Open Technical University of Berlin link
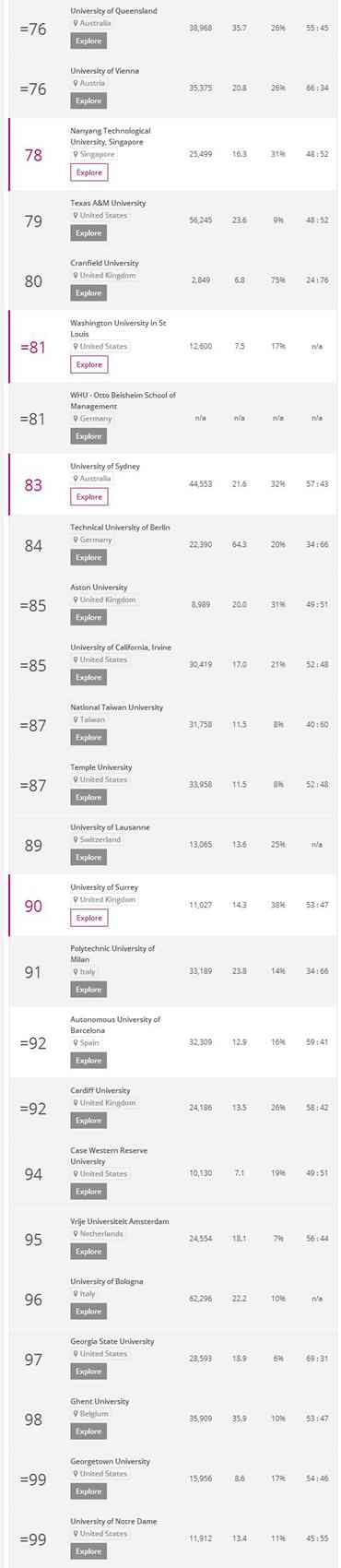This screenshot has width=341, height=1568. [x=120, y=528]
